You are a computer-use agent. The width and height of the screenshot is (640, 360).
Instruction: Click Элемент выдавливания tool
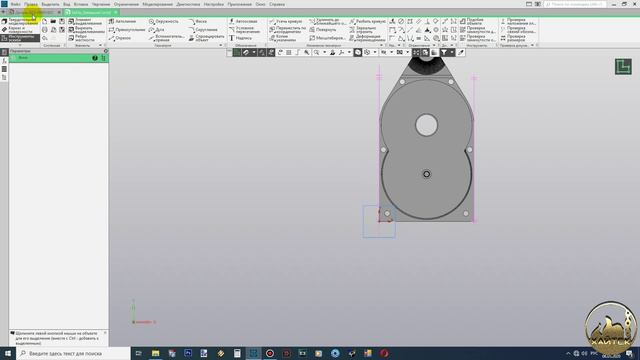(85, 21)
